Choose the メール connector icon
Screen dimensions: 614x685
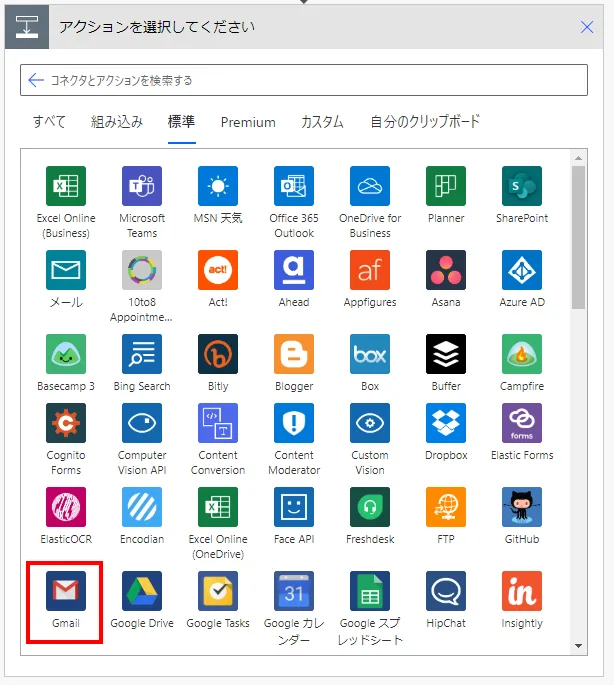click(66, 270)
